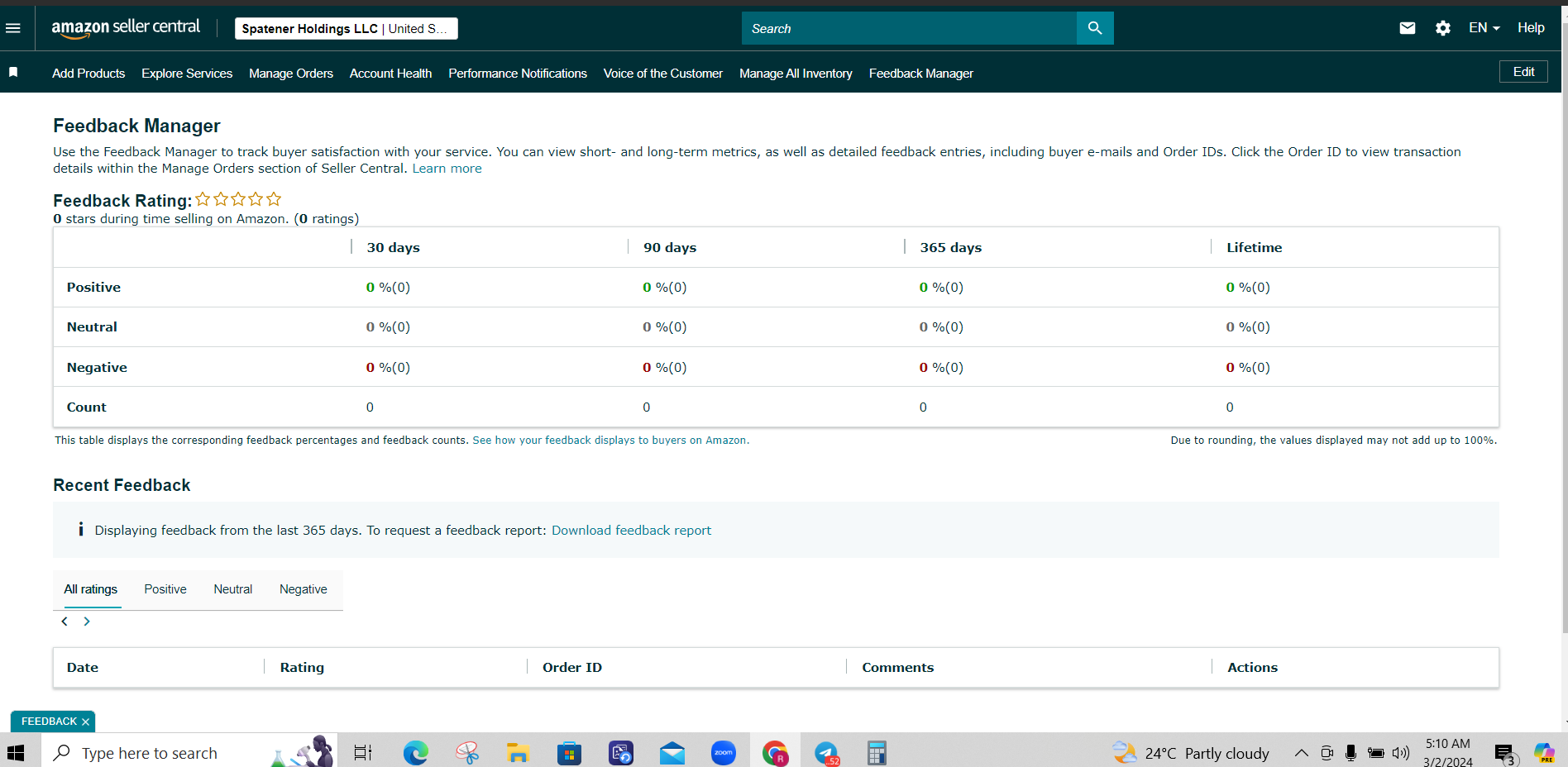Open Mail app from taskbar

point(672,753)
